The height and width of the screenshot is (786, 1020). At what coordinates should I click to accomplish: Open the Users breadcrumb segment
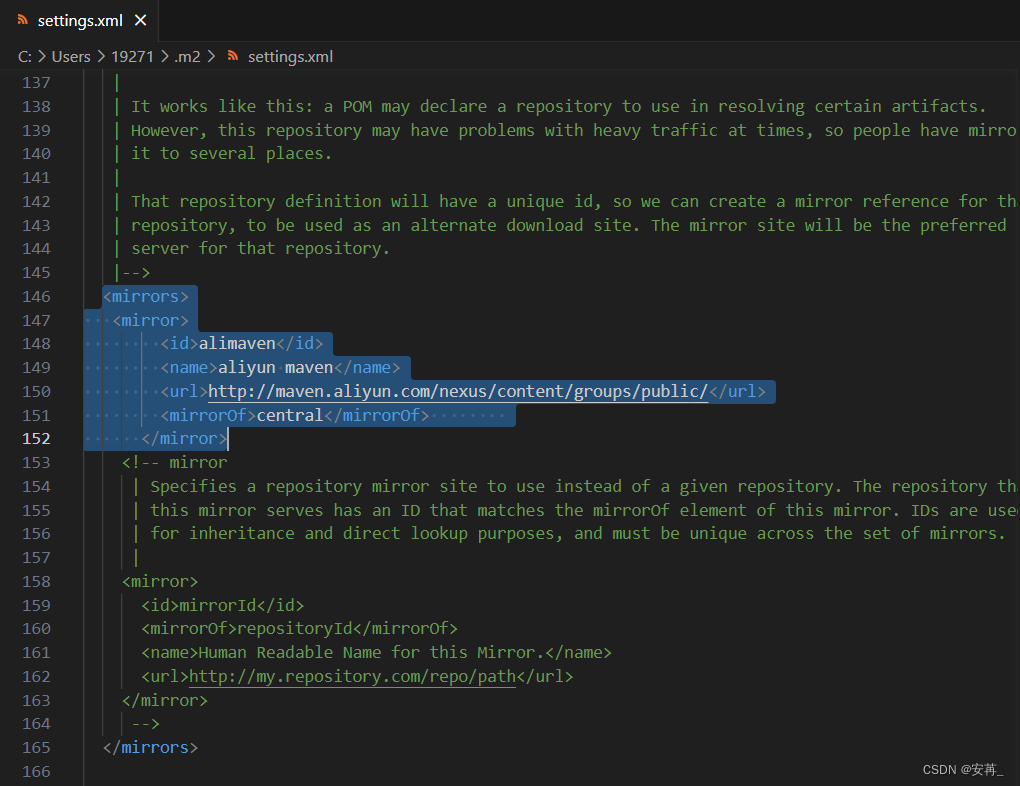pos(71,57)
